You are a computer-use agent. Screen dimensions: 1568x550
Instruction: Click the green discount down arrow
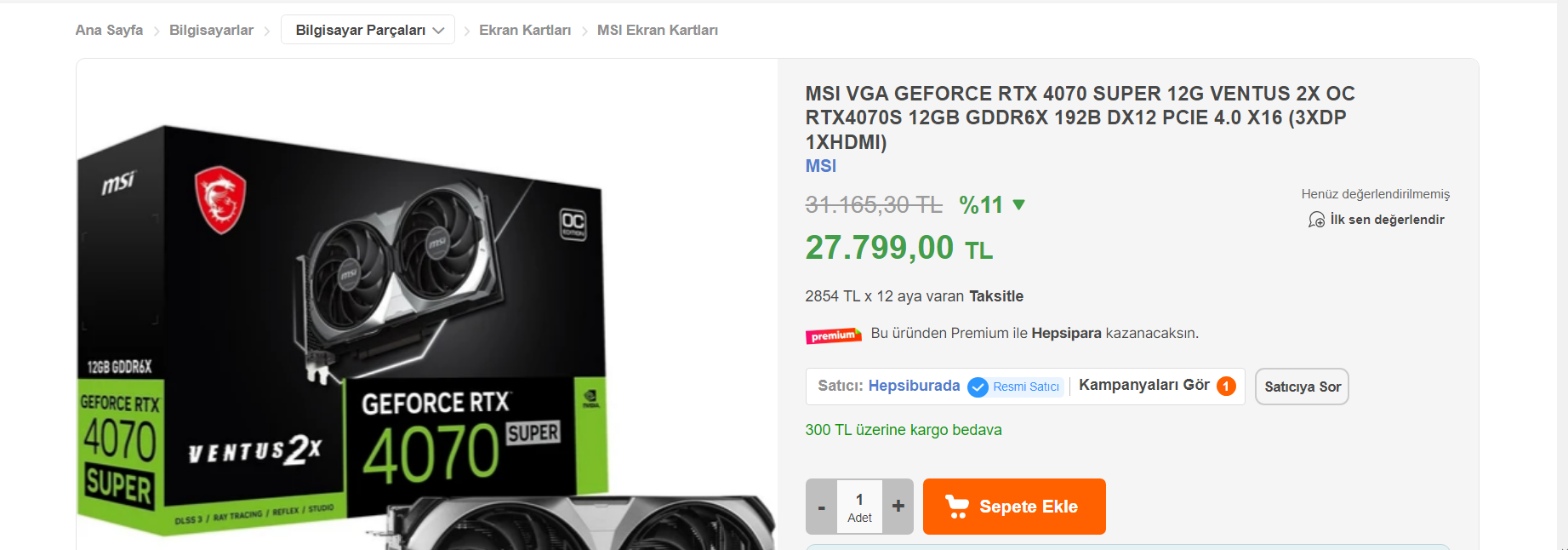point(1019,205)
